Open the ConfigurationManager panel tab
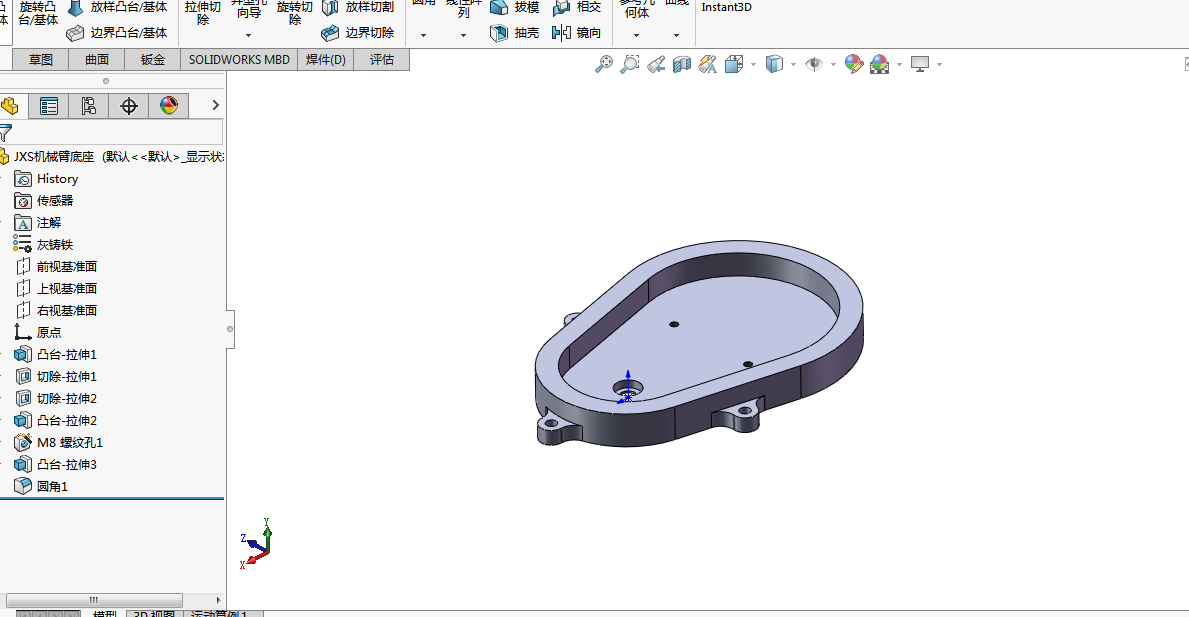The width and height of the screenshot is (1189, 617). click(x=89, y=106)
